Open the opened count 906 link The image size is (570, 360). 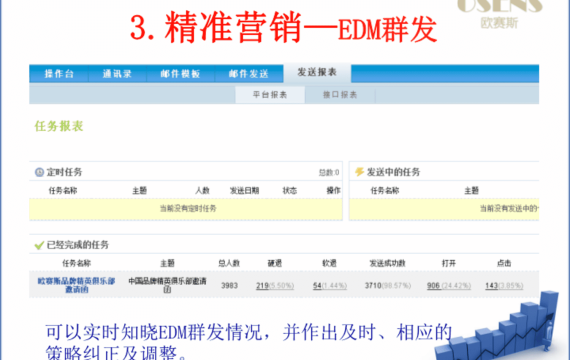[x=433, y=286]
